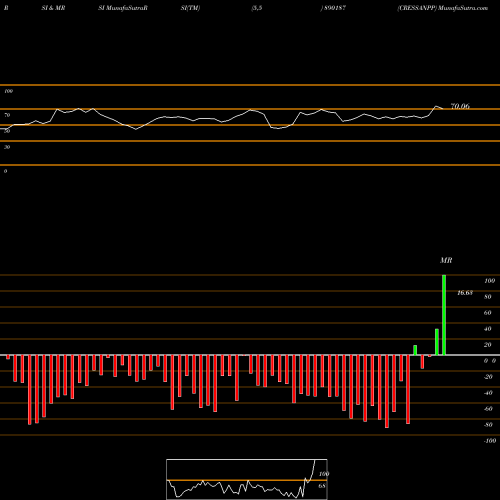Image resolution: width=500 pixels, height=500 pixels.
Task: Click the '(5,5' parameter text in the header
Action: pos(257,8)
